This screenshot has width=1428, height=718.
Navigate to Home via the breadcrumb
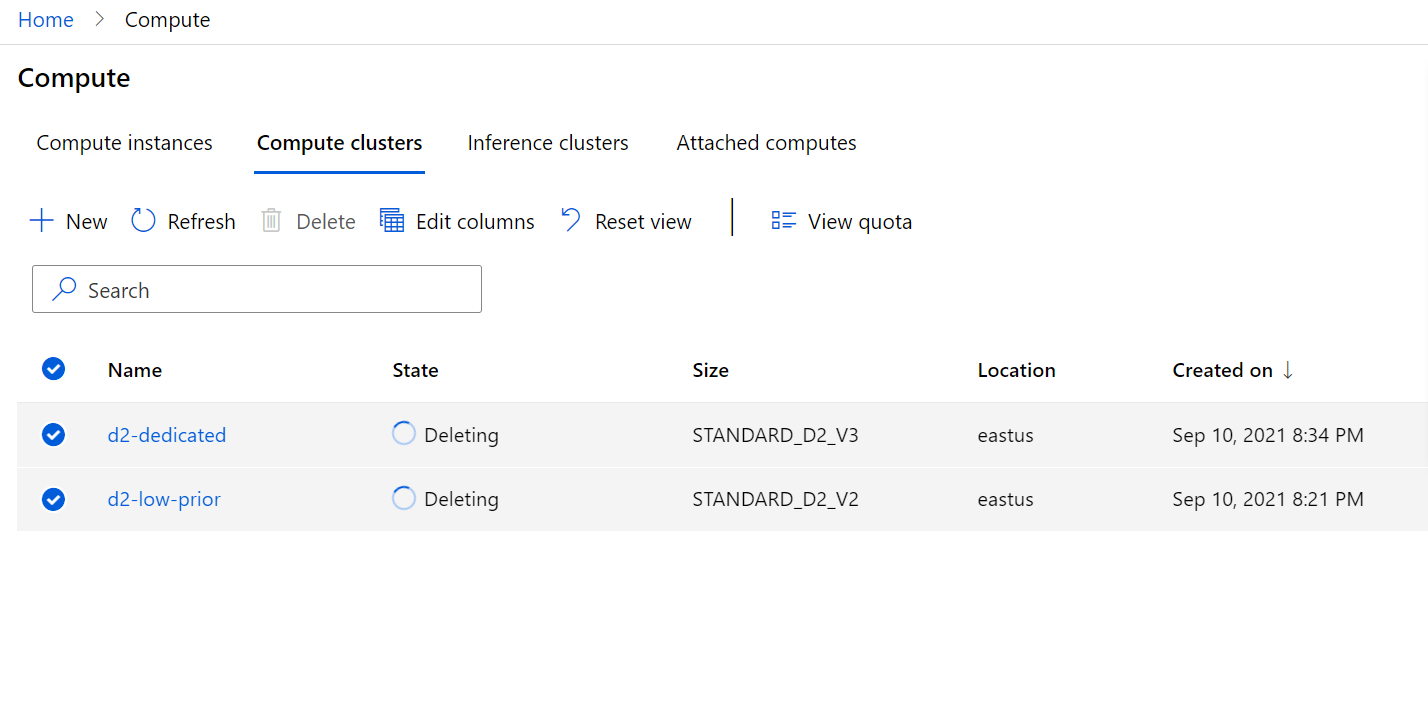(45, 19)
